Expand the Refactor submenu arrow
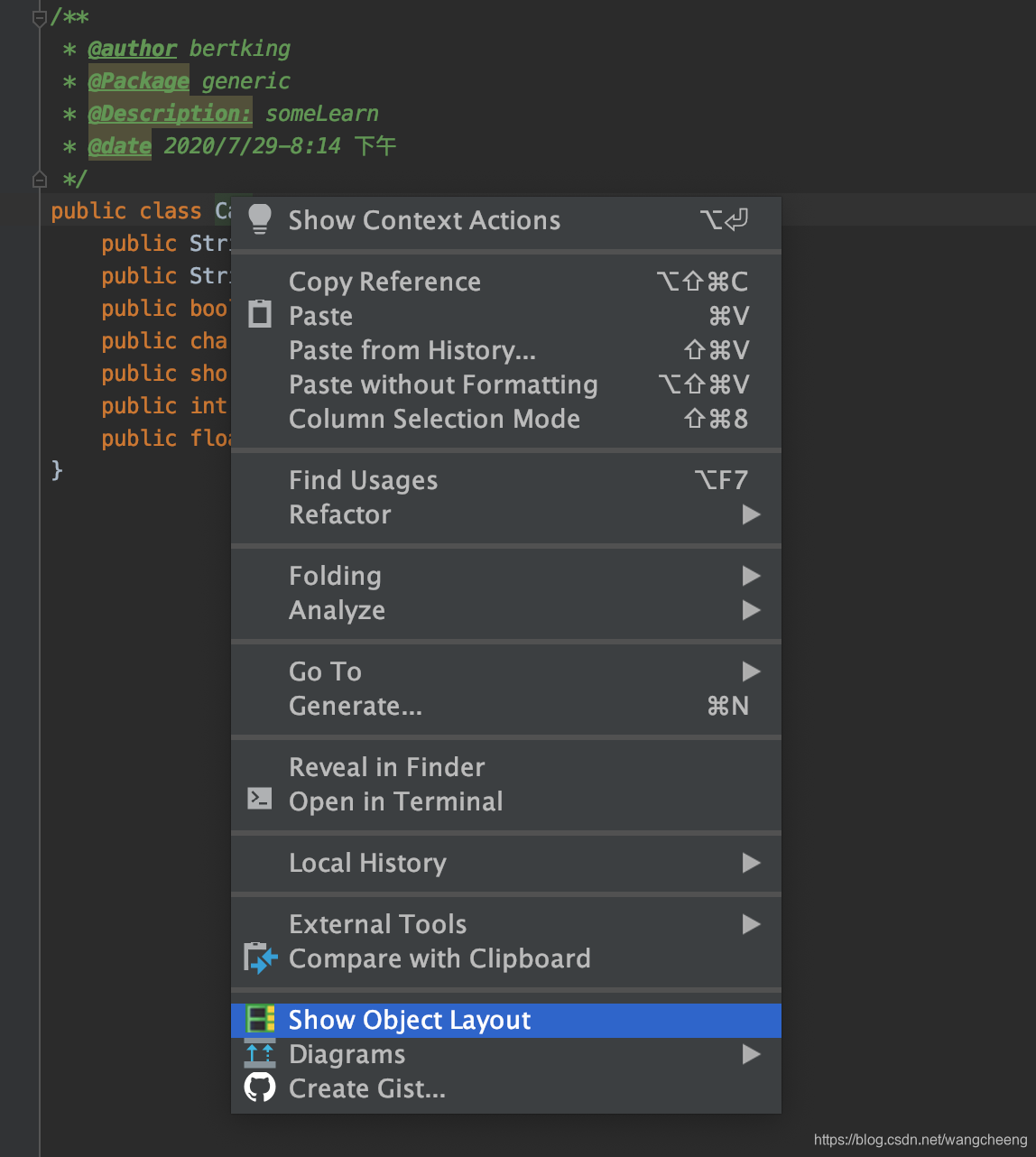This screenshot has width=1036, height=1157. pyautogui.click(x=751, y=514)
